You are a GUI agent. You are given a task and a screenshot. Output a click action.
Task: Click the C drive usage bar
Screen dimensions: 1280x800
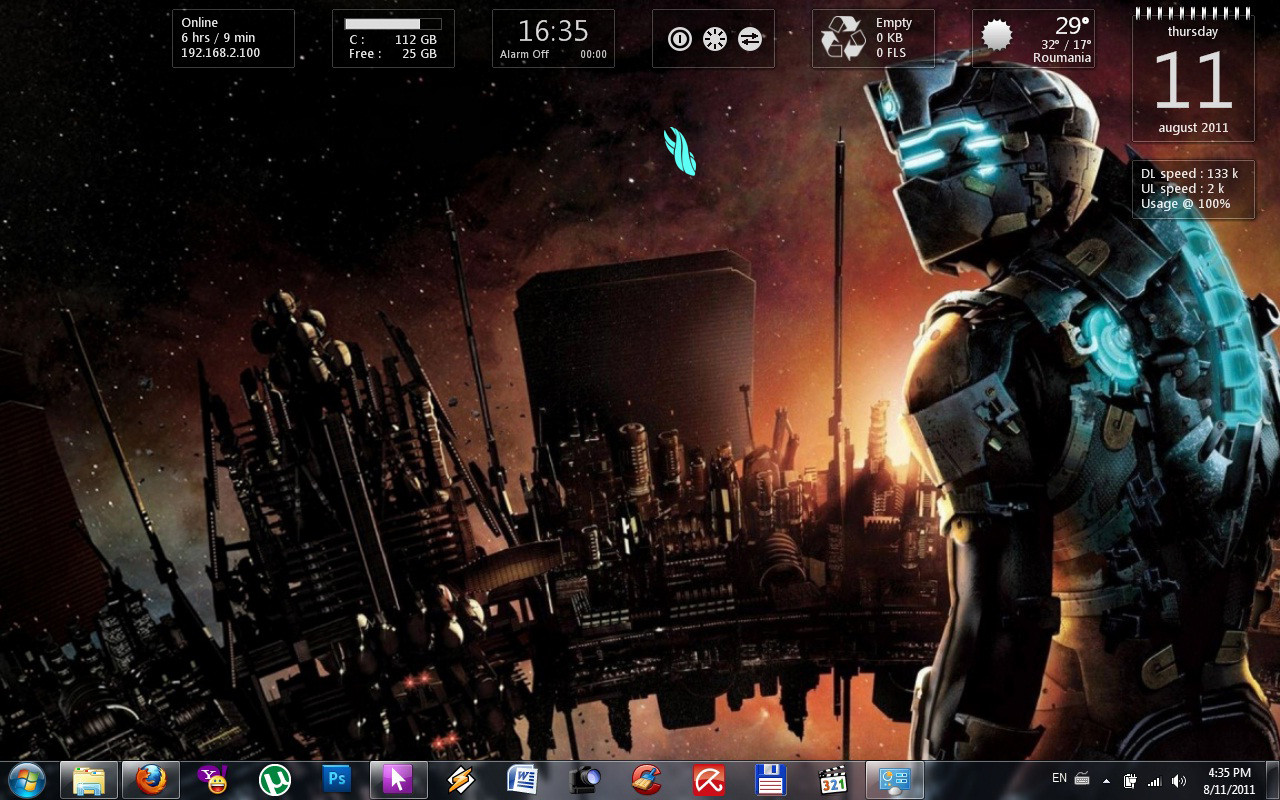[x=393, y=23]
